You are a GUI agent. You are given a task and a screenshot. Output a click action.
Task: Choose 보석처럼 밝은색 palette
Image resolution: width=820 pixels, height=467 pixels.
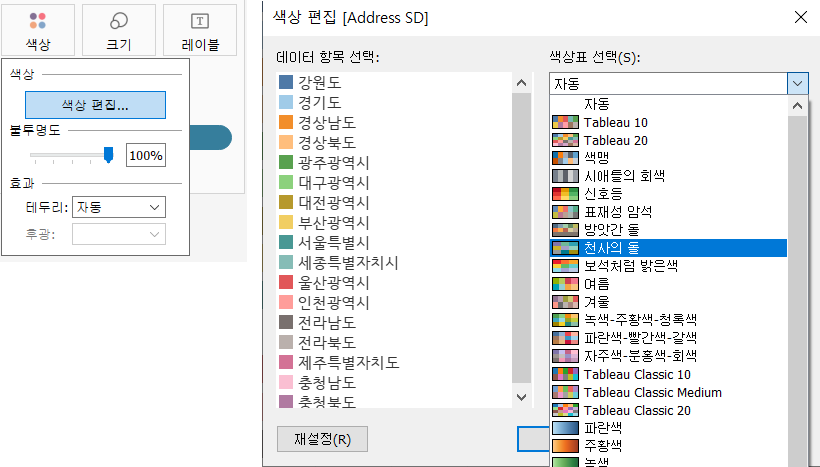point(669,266)
